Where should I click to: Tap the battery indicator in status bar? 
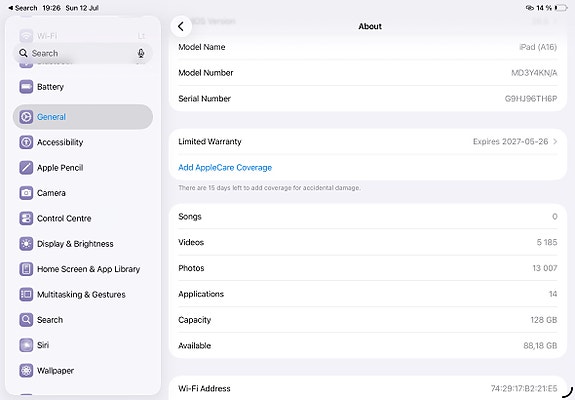click(561, 8)
